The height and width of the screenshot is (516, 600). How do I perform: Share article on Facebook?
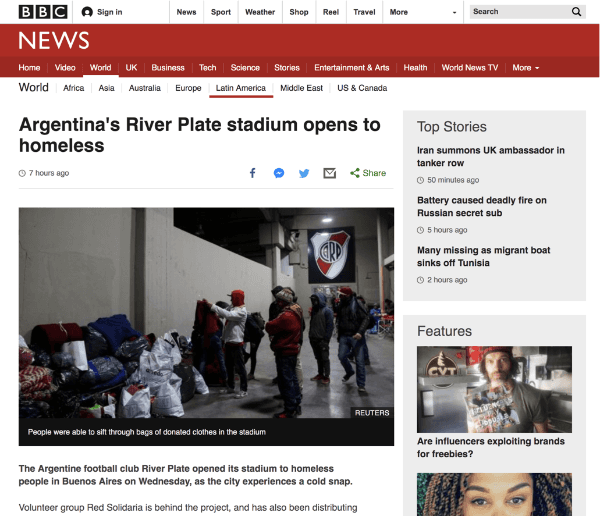click(253, 173)
